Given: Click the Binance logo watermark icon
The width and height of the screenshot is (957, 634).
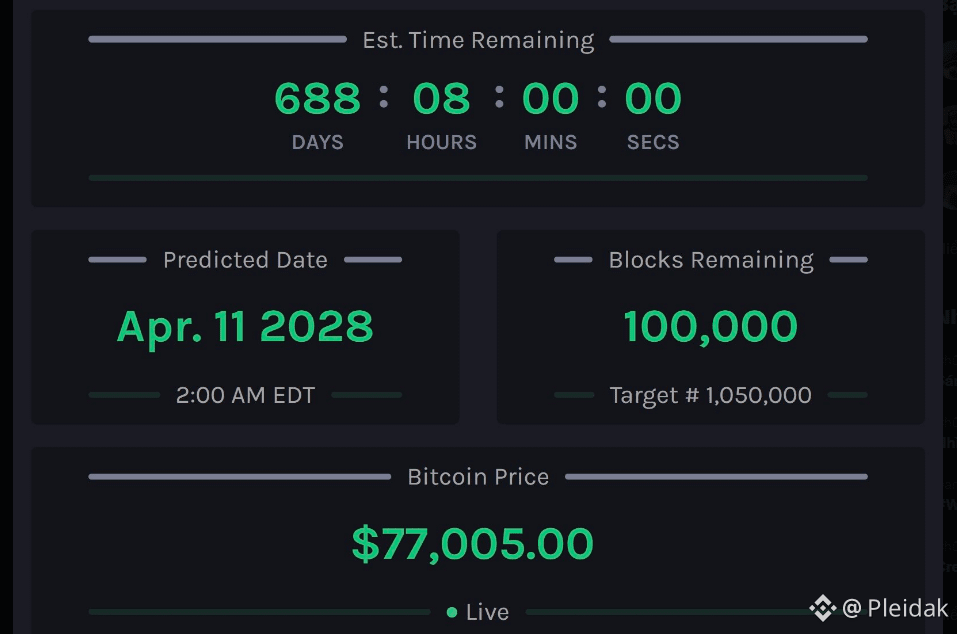Looking at the screenshot, I should coord(822,608).
